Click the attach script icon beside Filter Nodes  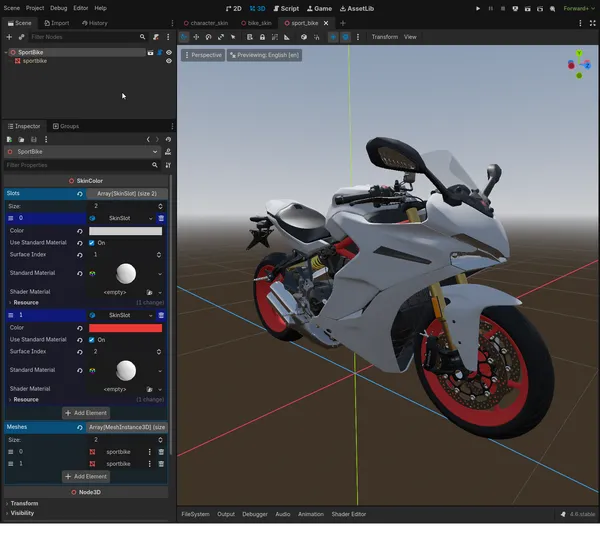click(156, 37)
